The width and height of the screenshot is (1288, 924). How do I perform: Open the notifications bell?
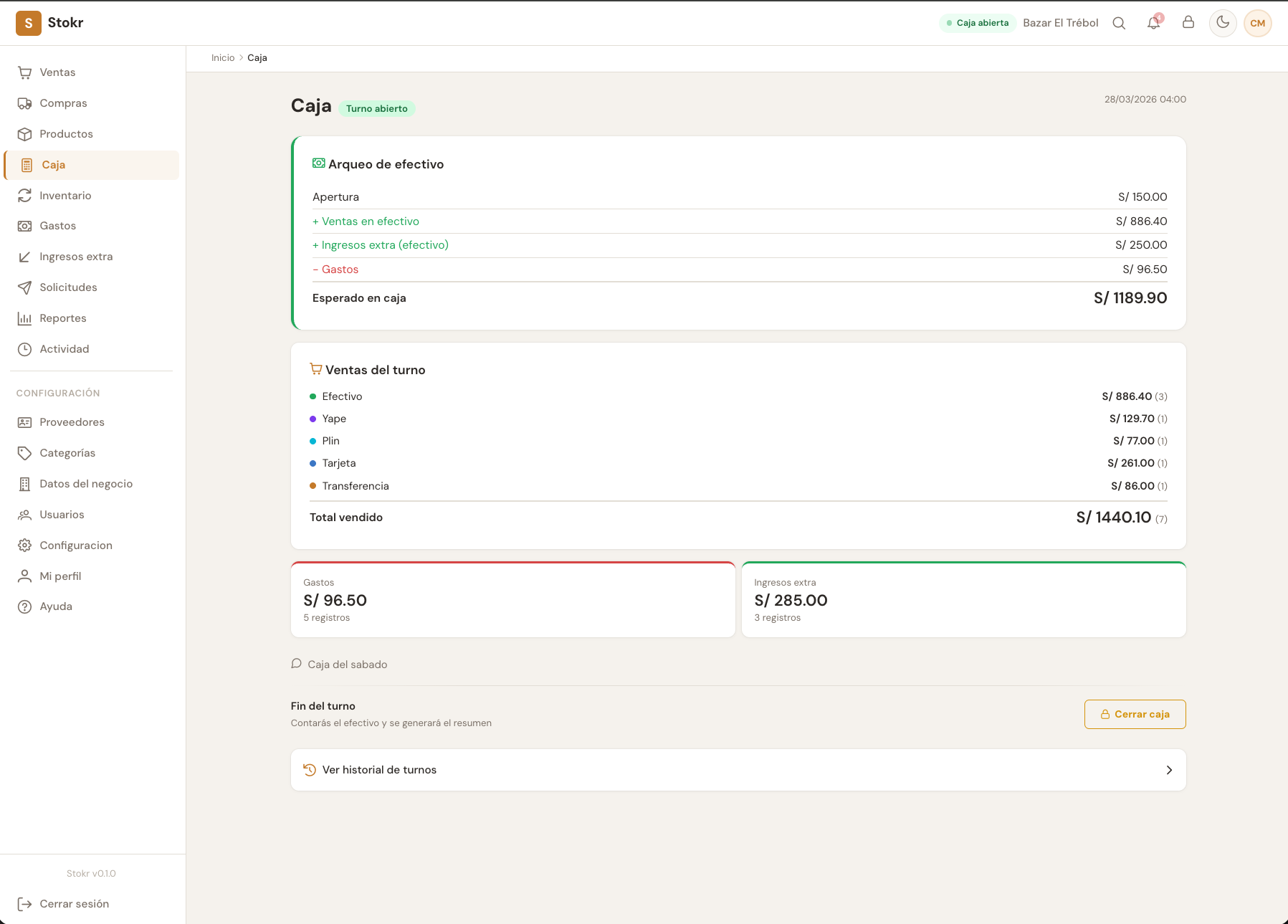tap(1153, 23)
